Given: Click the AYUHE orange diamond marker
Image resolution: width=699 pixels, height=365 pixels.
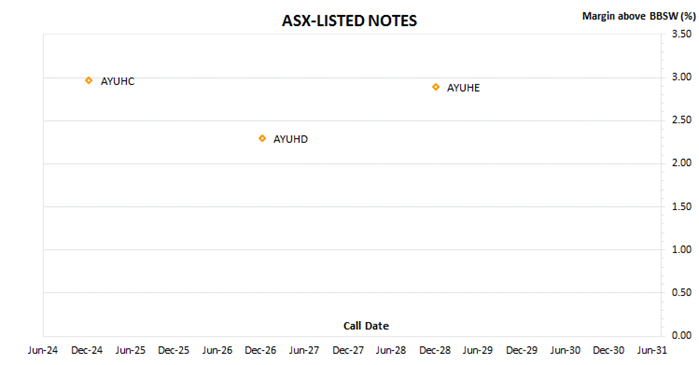Looking at the screenshot, I should (436, 87).
